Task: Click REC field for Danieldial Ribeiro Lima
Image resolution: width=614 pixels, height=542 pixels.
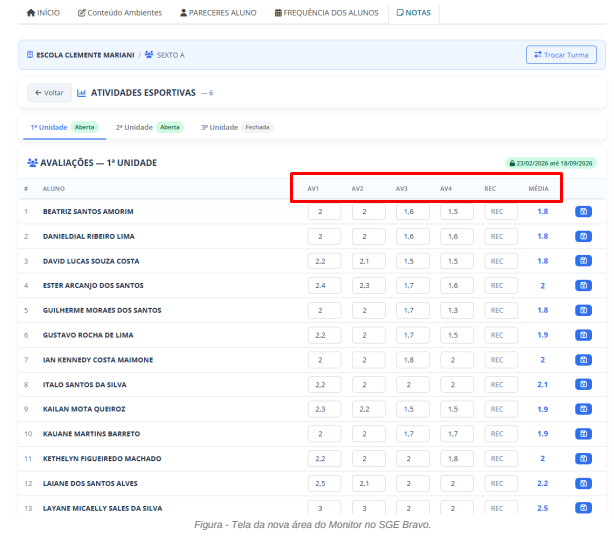Action: coord(501,236)
